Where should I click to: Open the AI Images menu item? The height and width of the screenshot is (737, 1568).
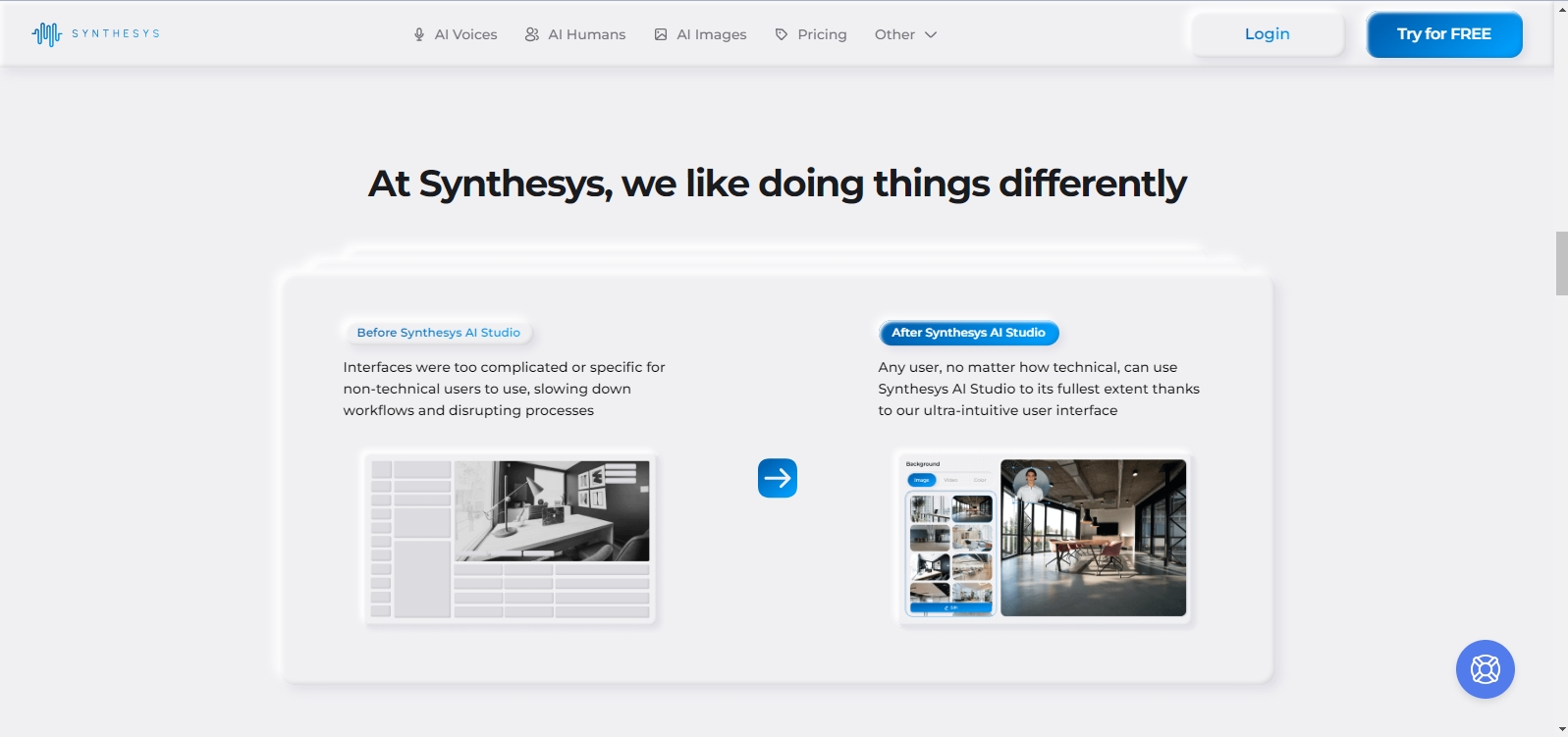pyautogui.click(x=700, y=34)
